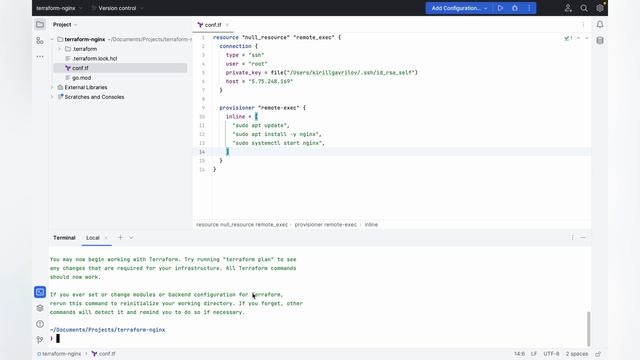Debug the current configuration
This screenshot has width=640, height=360.
tap(515, 8)
